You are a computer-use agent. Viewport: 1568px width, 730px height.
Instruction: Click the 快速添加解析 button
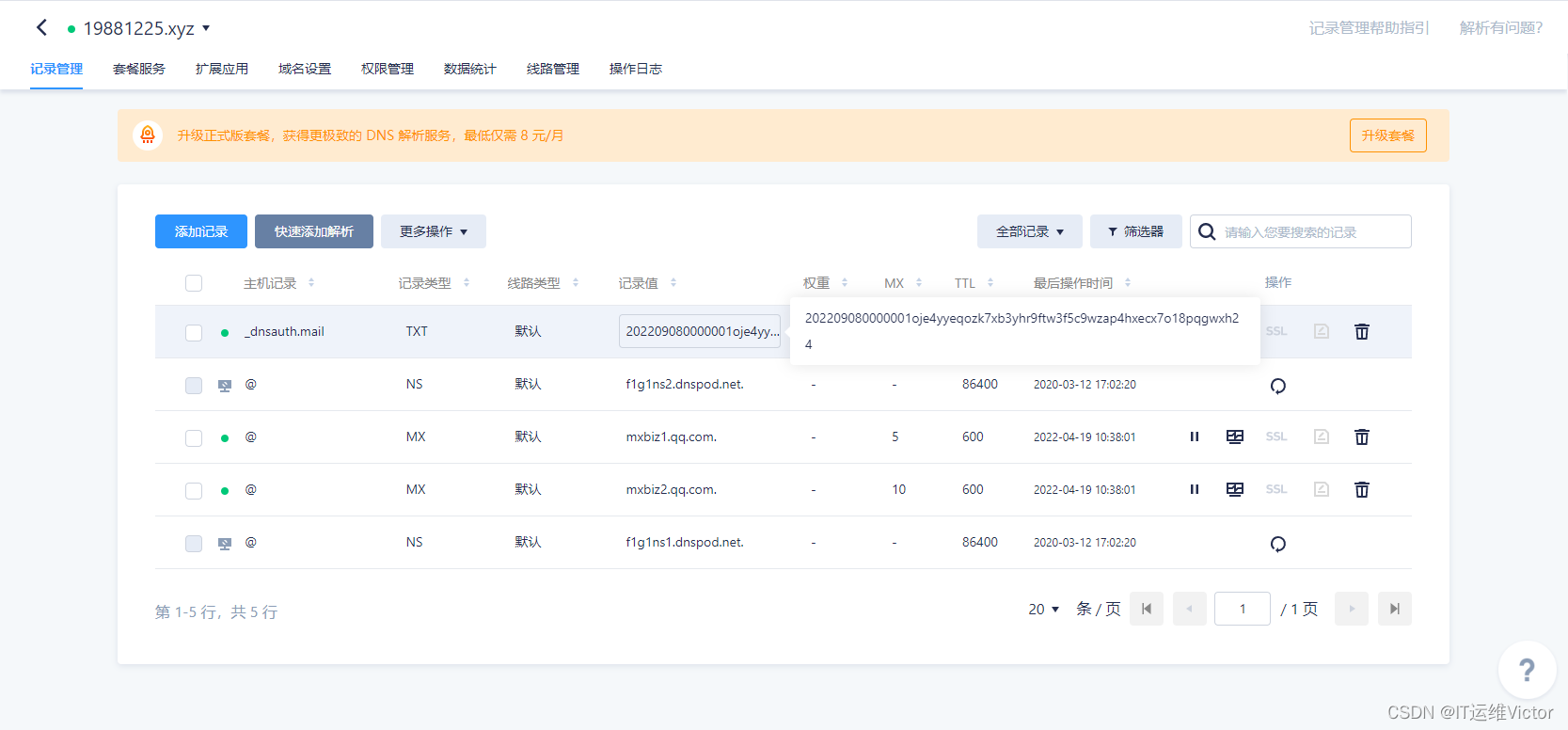click(x=314, y=231)
